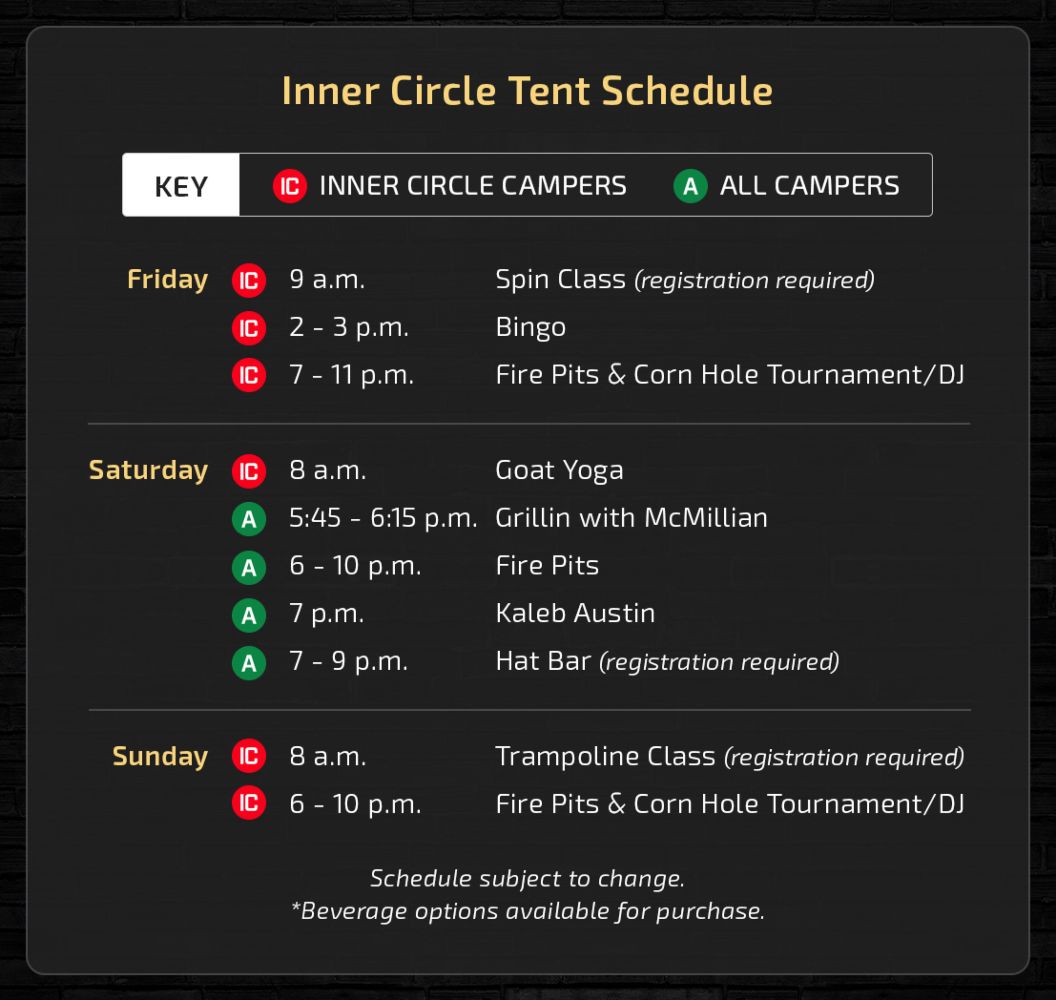
Task: Click the red IC icon in the key
Action: click(290, 186)
